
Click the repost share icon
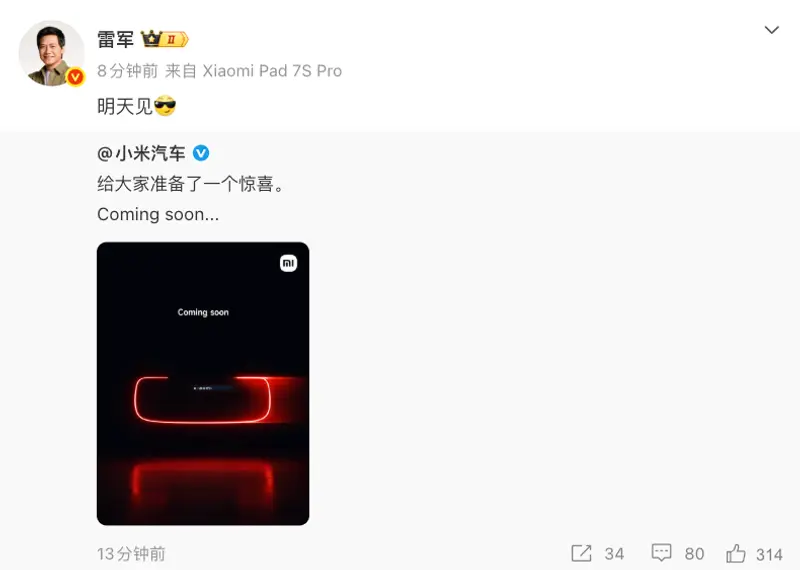(581, 553)
